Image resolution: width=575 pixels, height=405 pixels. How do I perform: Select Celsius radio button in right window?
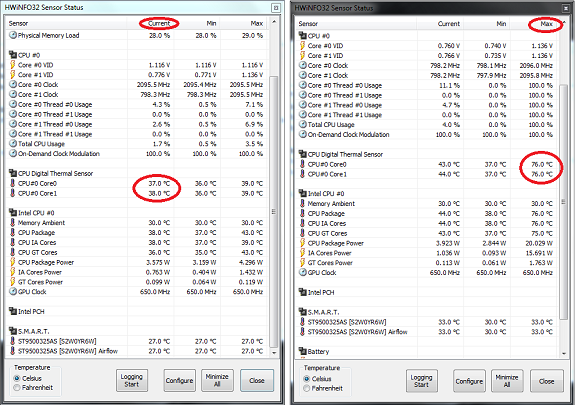pyautogui.click(x=307, y=379)
